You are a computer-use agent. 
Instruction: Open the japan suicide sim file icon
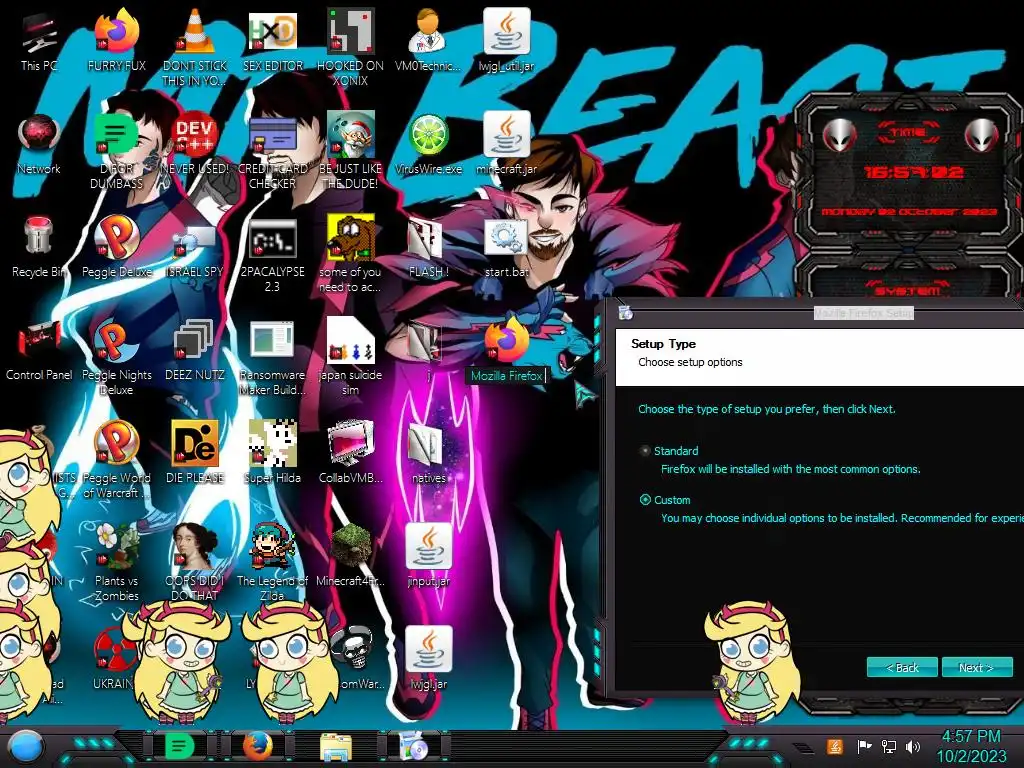(x=351, y=341)
